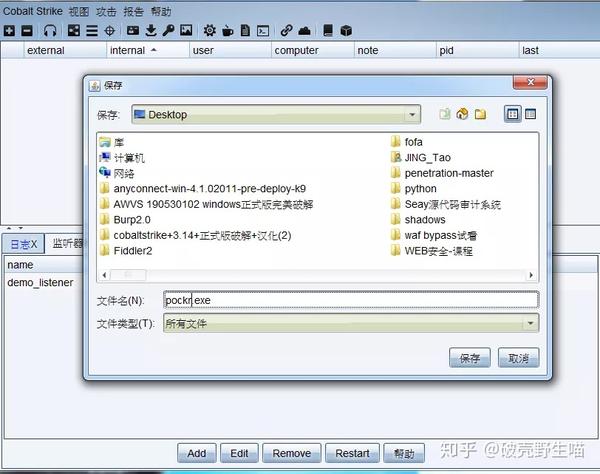The image size is (600, 474).
Task: Click the right scroll arrow of file list
Action: pyautogui.click(x=531, y=275)
